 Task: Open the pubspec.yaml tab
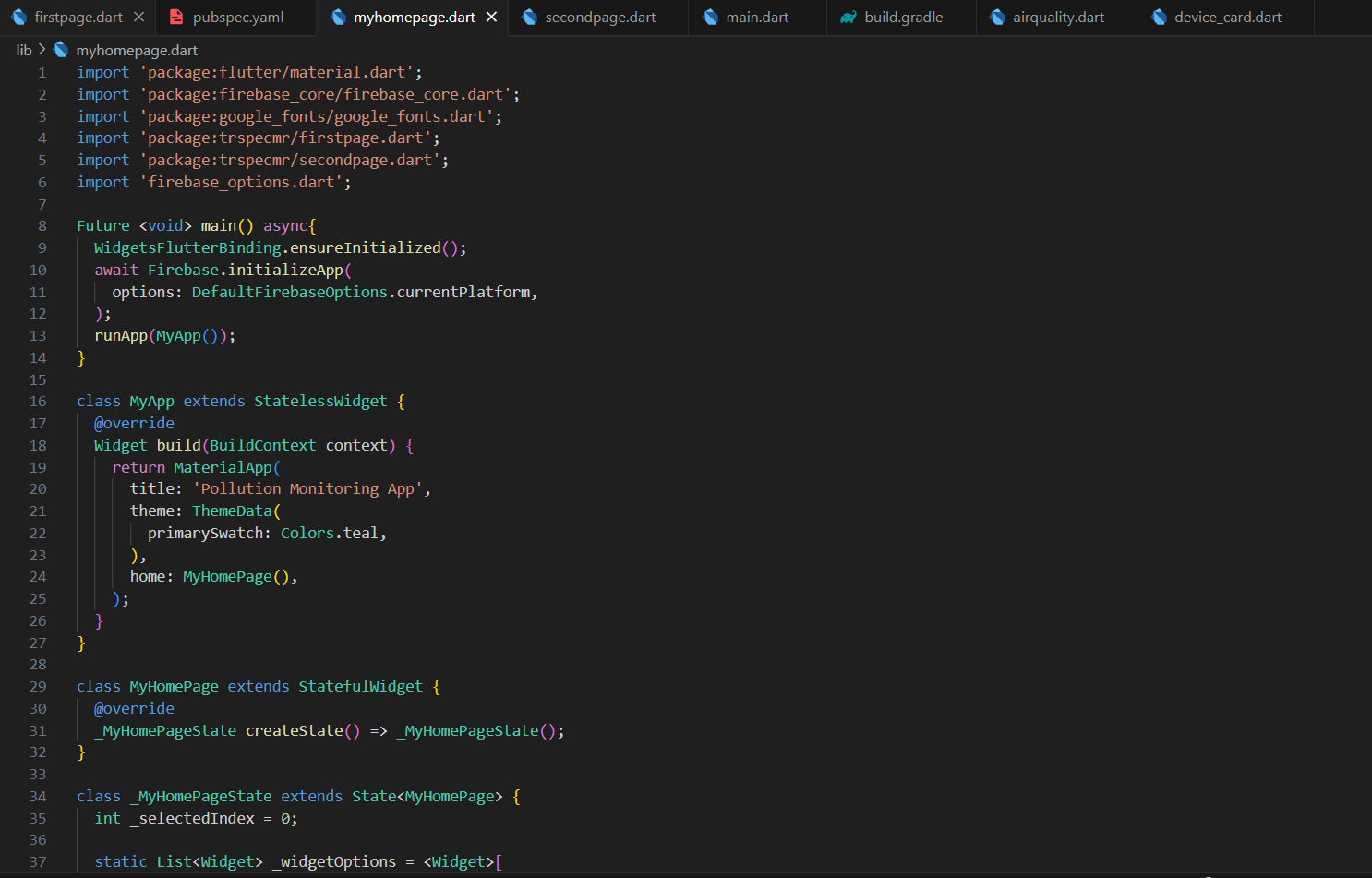pyautogui.click(x=237, y=18)
